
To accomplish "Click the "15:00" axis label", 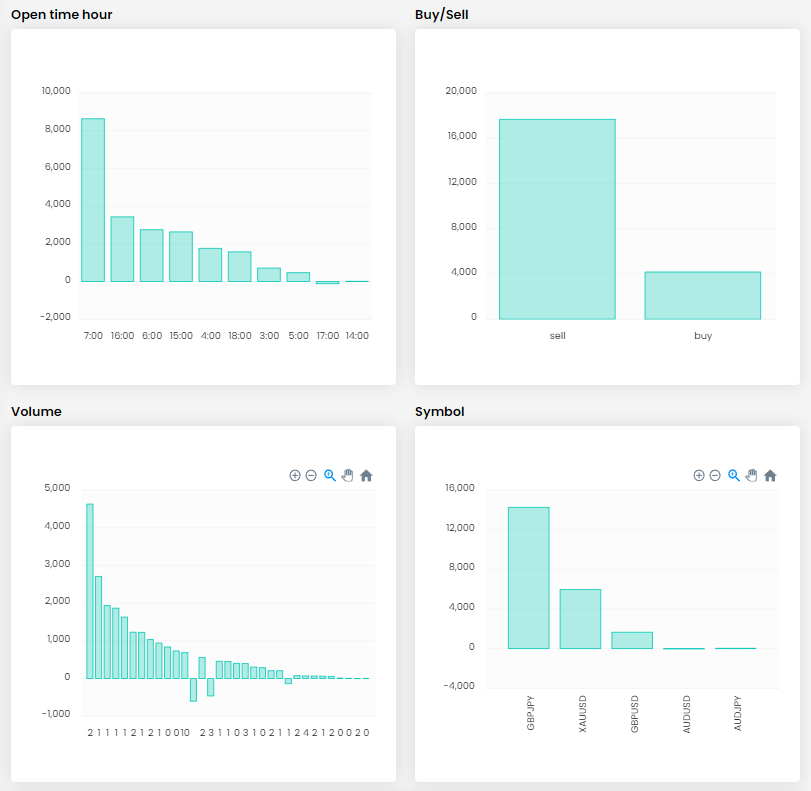I will pyautogui.click(x=181, y=336).
